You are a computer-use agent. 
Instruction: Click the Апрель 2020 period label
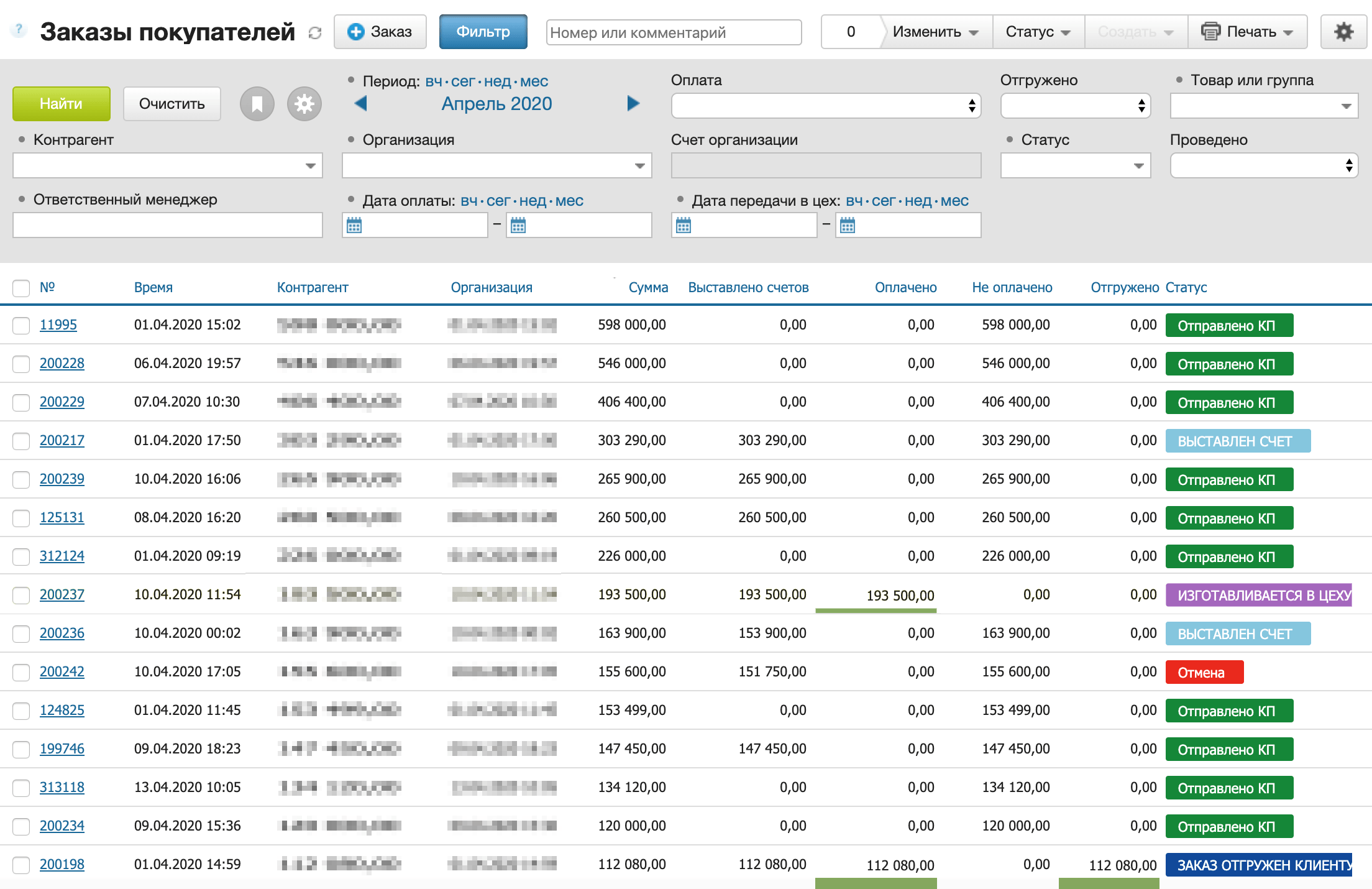pyautogui.click(x=496, y=103)
